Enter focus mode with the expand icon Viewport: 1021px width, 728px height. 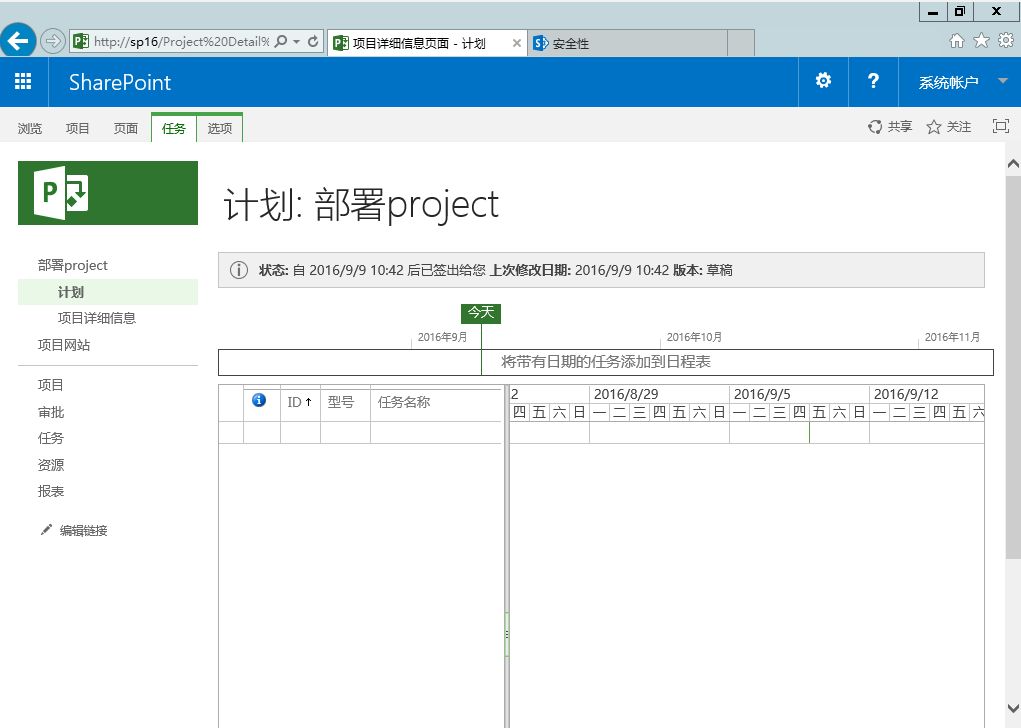click(x=1000, y=126)
